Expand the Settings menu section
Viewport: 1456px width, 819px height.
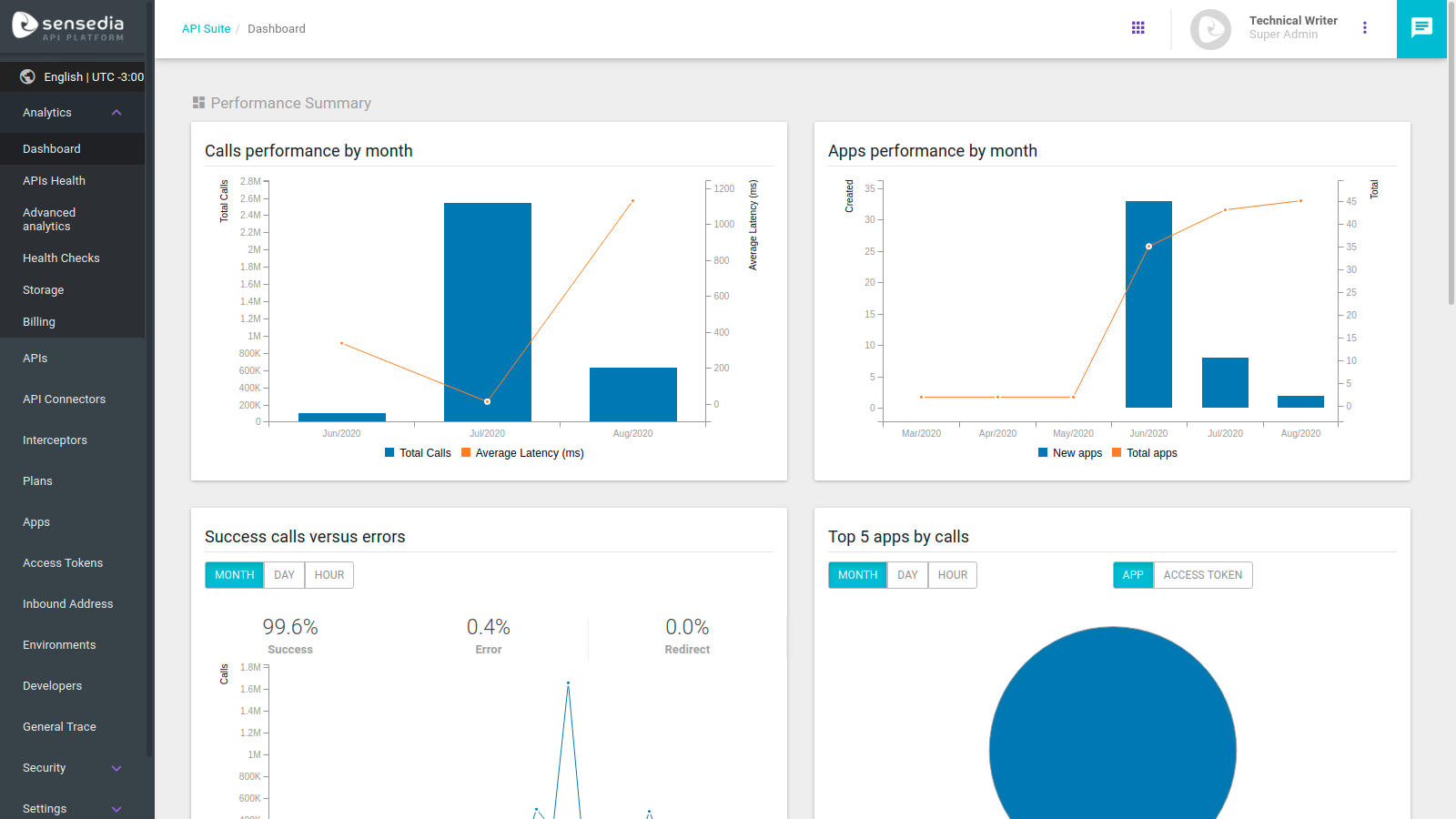116,809
